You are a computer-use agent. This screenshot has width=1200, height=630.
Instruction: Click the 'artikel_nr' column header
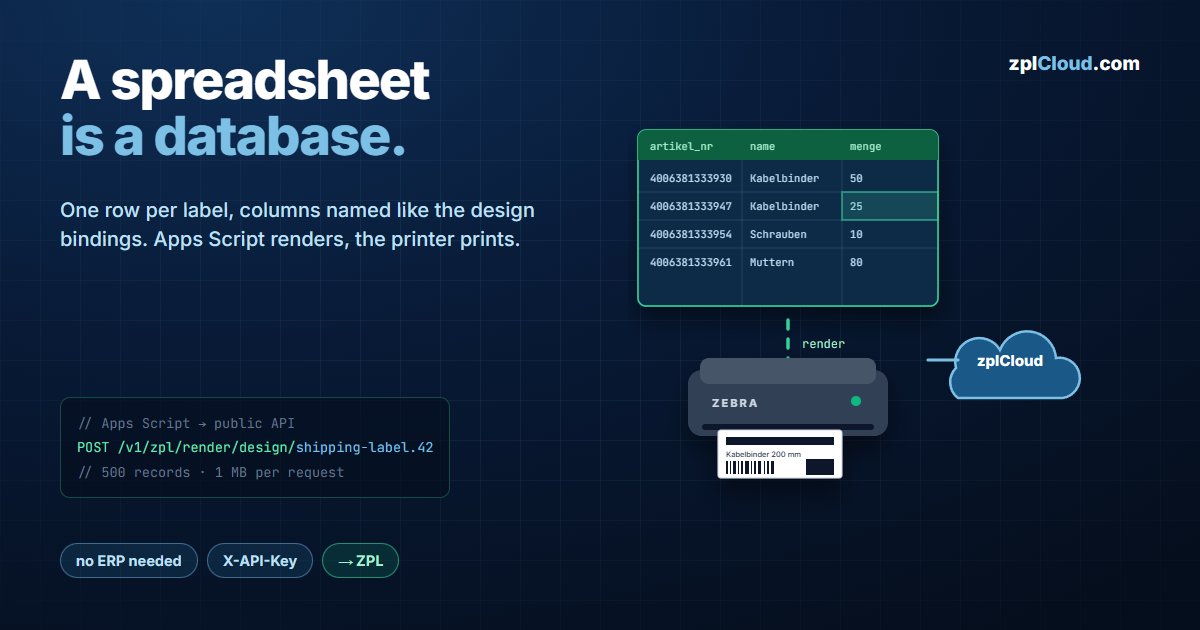coord(681,146)
